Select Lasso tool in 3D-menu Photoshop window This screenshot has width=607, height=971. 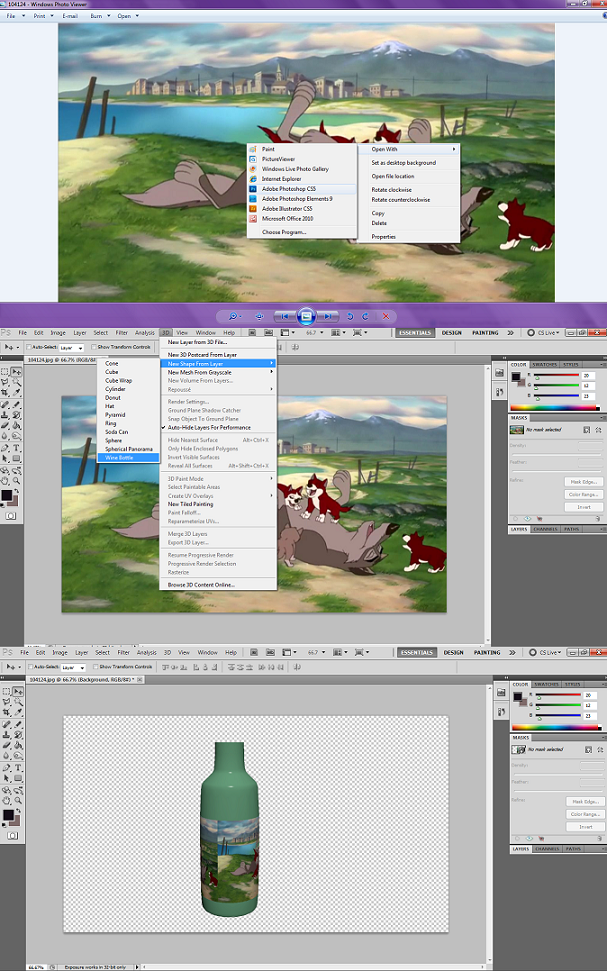5,381
